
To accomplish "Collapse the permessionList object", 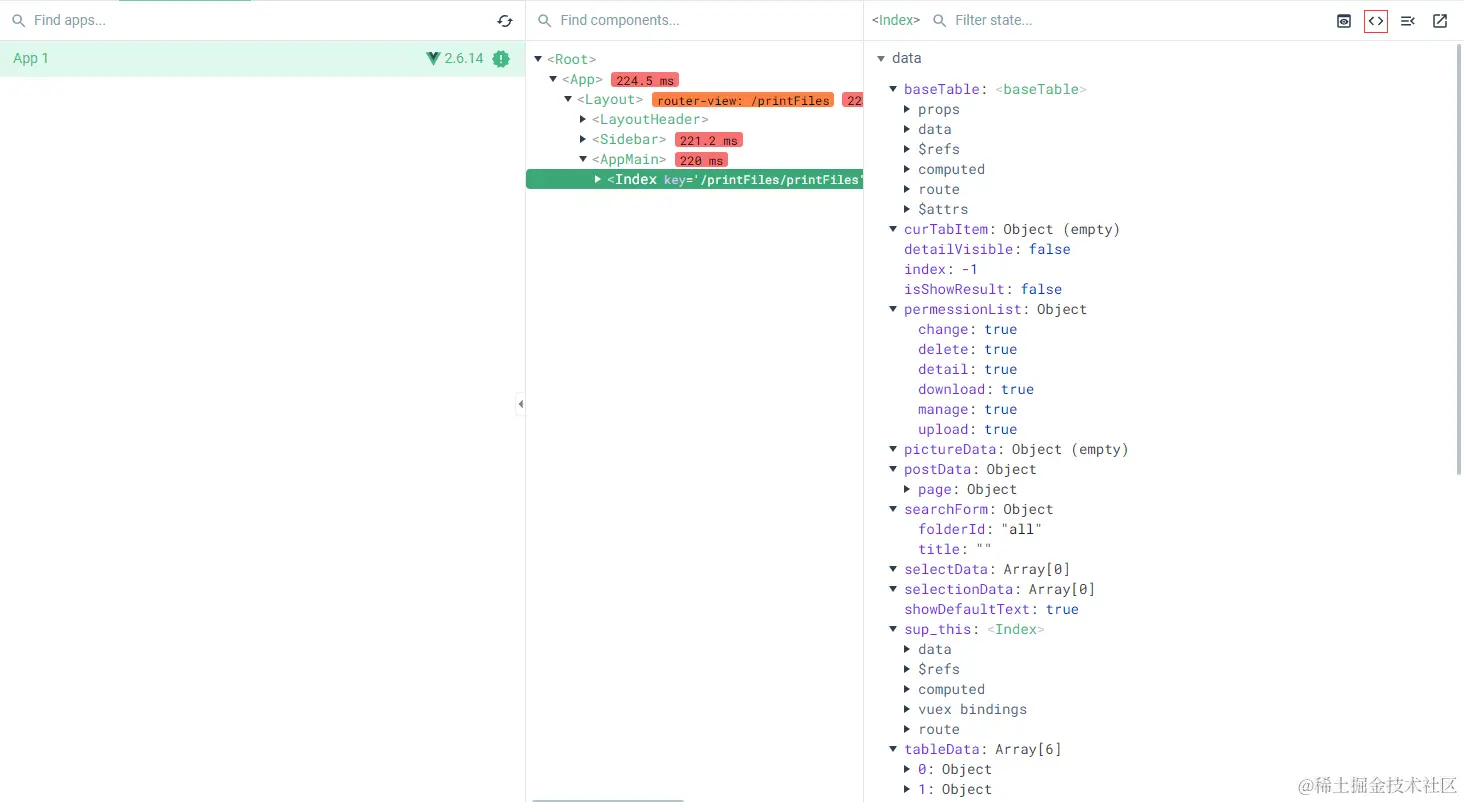I will coord(893,309).
